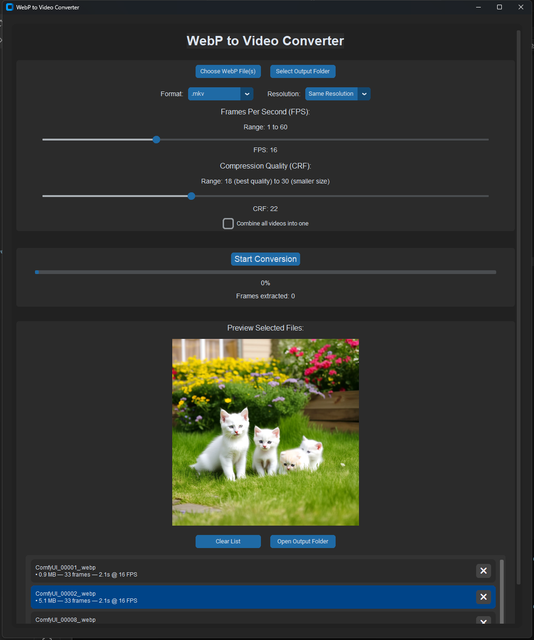
Task: Click the Choose WebP File(s) button
Action: coord(228,71)
